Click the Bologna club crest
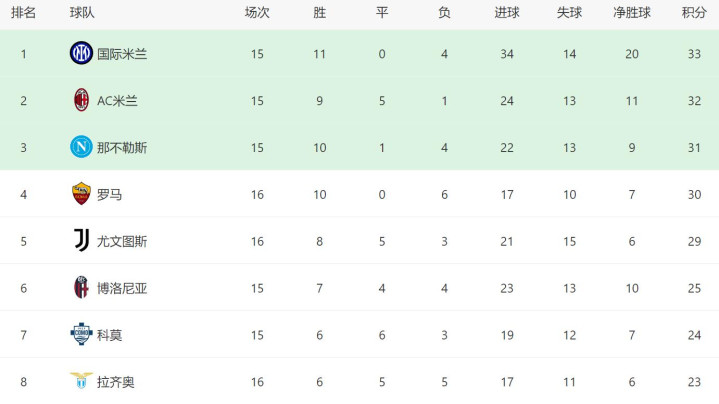 click(x=81, y=288)
